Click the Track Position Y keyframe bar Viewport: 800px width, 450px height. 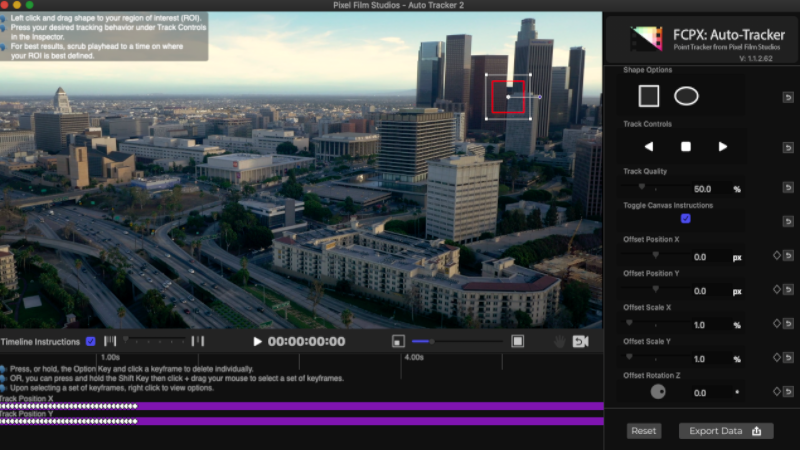[302, 421]
